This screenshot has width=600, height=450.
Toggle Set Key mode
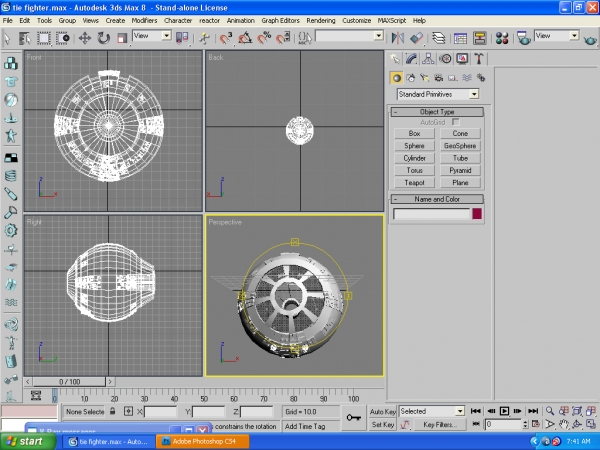coord(382,424)
